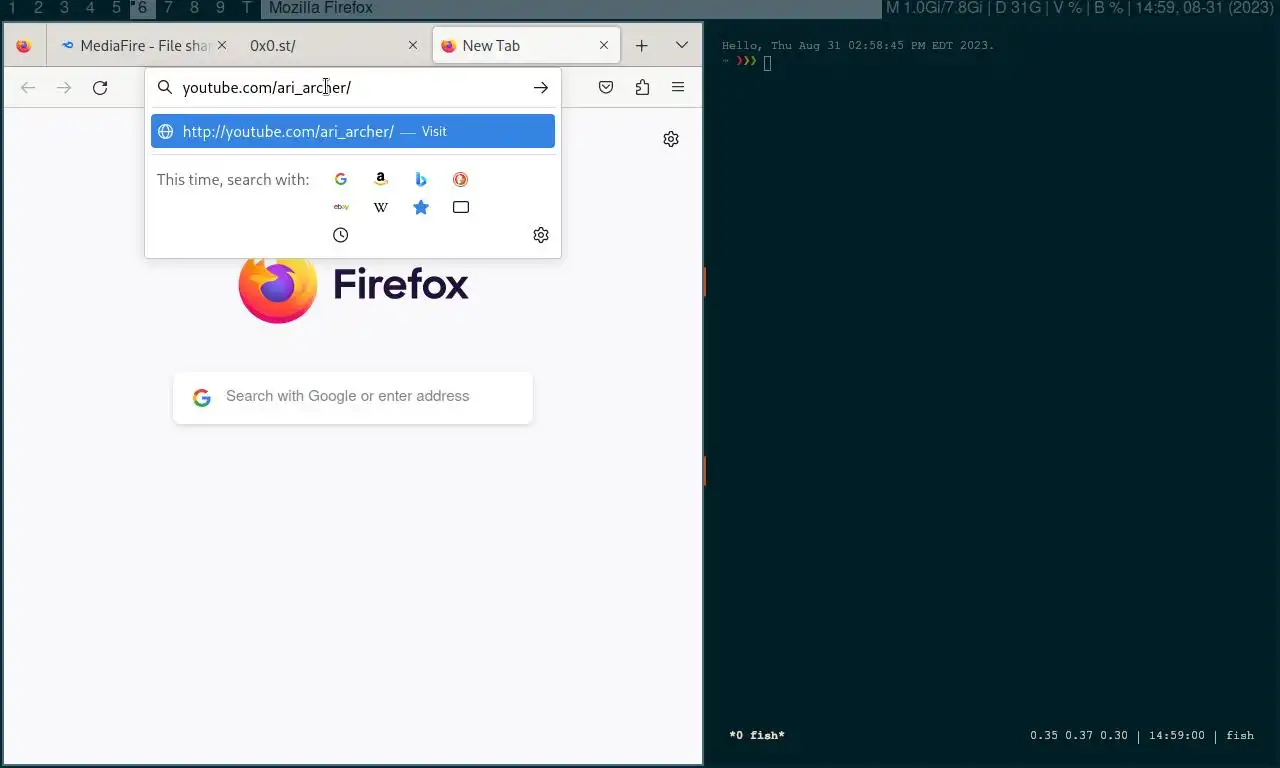Switch to workspace 9
The image size is (1280, 768).
tap(220, 8)
